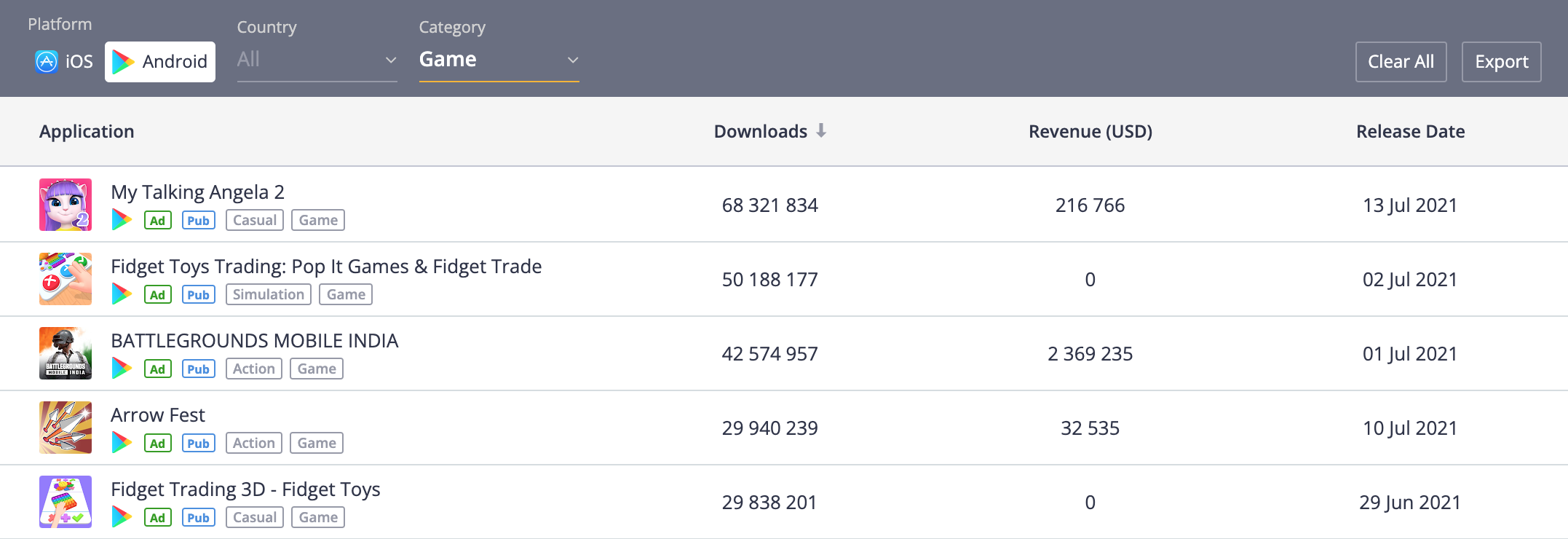Click the Clear All button
Image resolution: width=1568 pixels, height=539 pixels.
tap(1401, 62)
